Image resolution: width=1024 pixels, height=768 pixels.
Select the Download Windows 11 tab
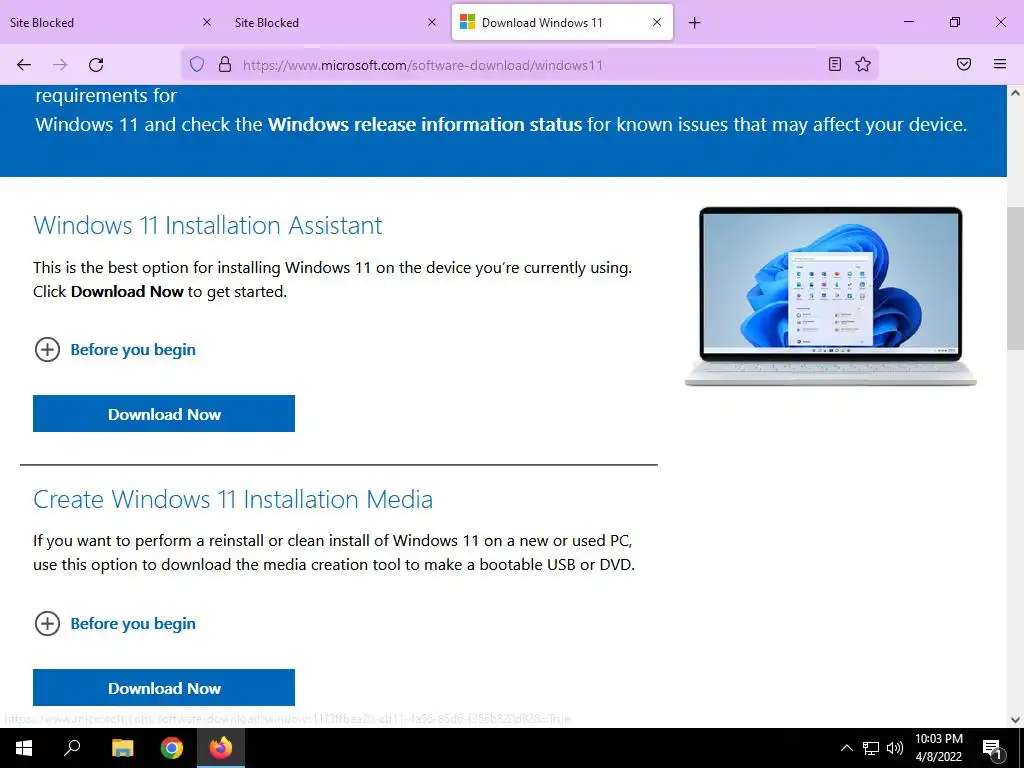[562, 22]
